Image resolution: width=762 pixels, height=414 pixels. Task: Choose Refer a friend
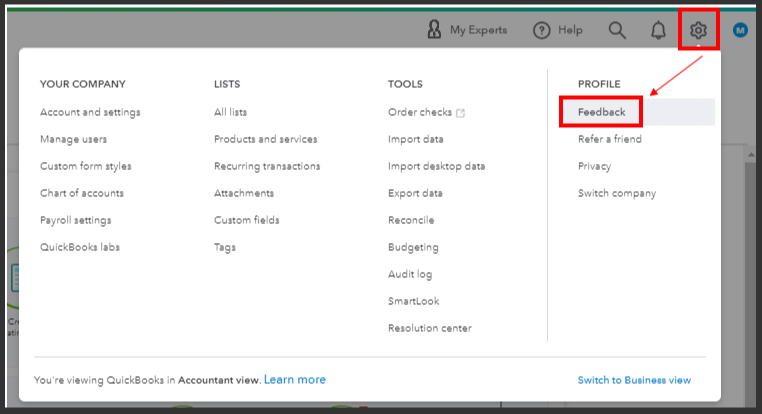609,139
